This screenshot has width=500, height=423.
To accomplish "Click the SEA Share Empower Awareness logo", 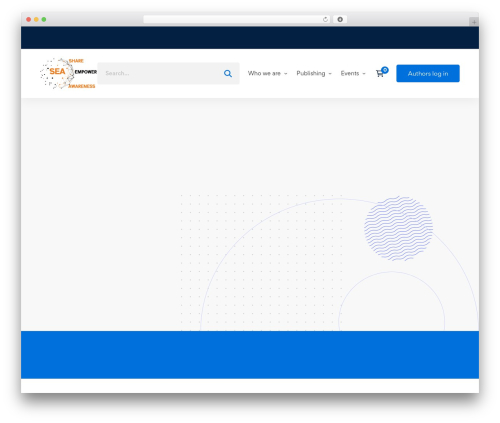I will [68, 73].
